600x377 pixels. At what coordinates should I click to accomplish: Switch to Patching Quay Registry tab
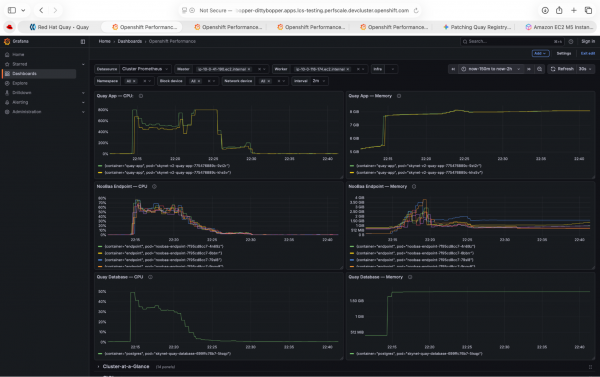[x=477, y=27]
